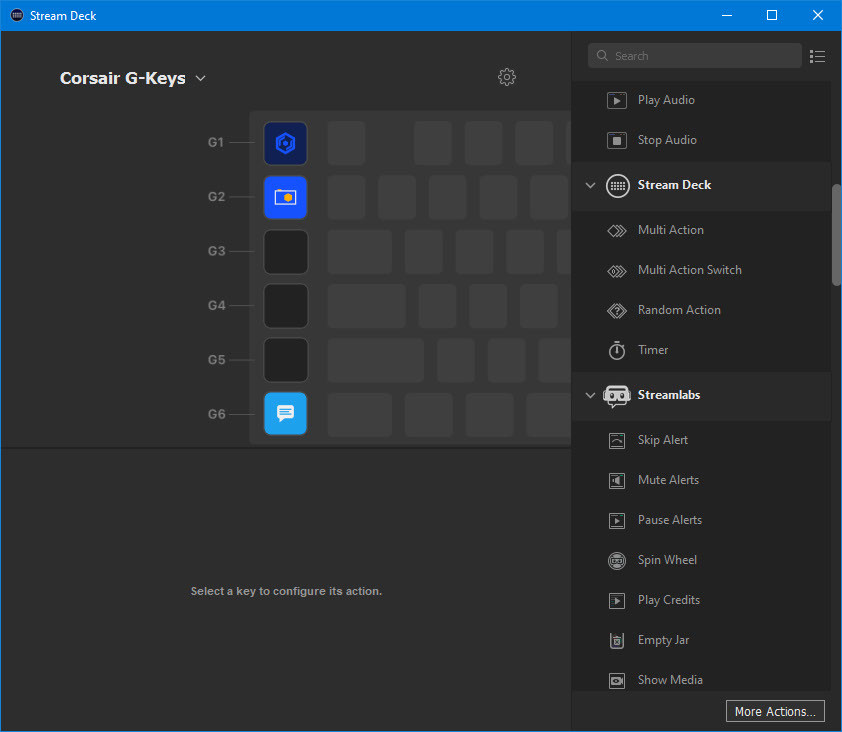Select the 'Empty Jar' label

coord(663,640)
